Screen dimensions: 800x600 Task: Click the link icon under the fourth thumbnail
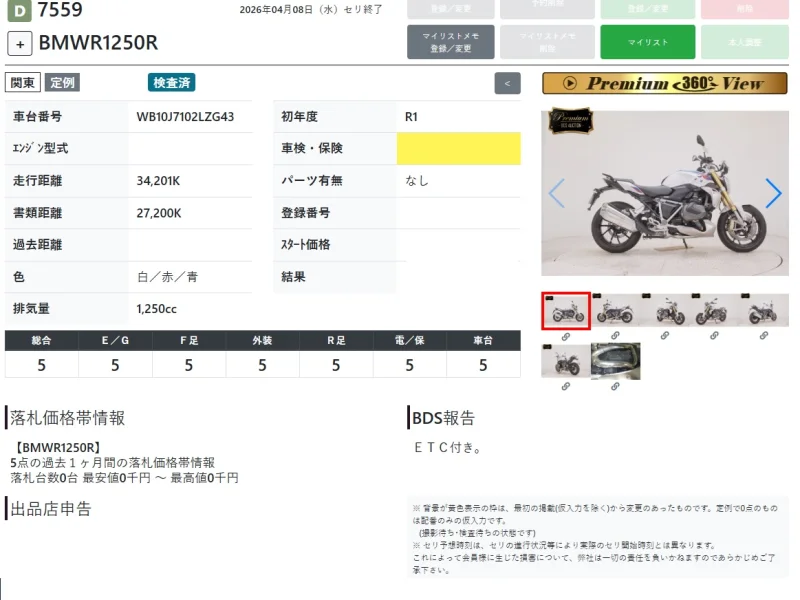714,336
